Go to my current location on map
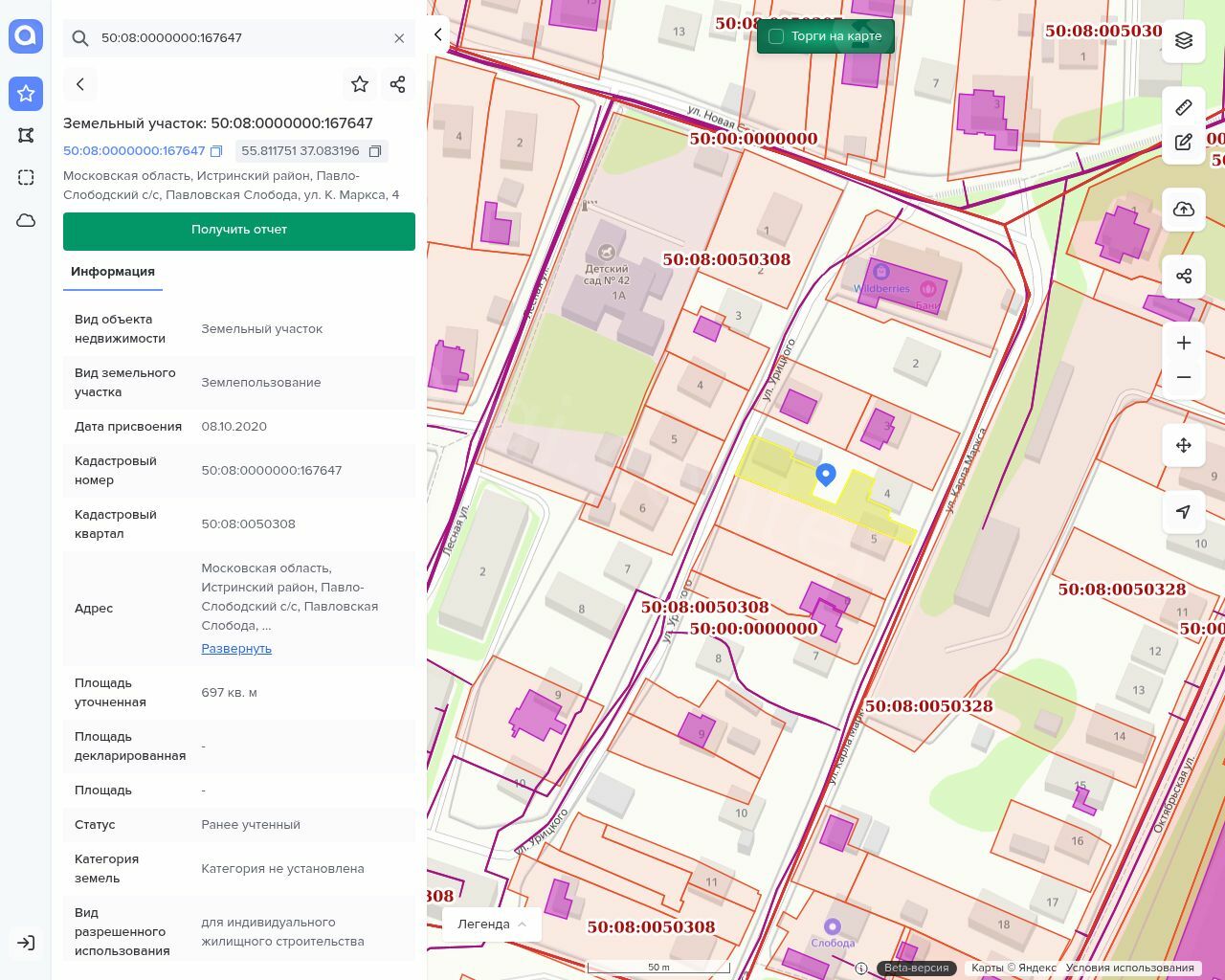This screenshot has height=980, width=1225. [x=1184, y=512]
